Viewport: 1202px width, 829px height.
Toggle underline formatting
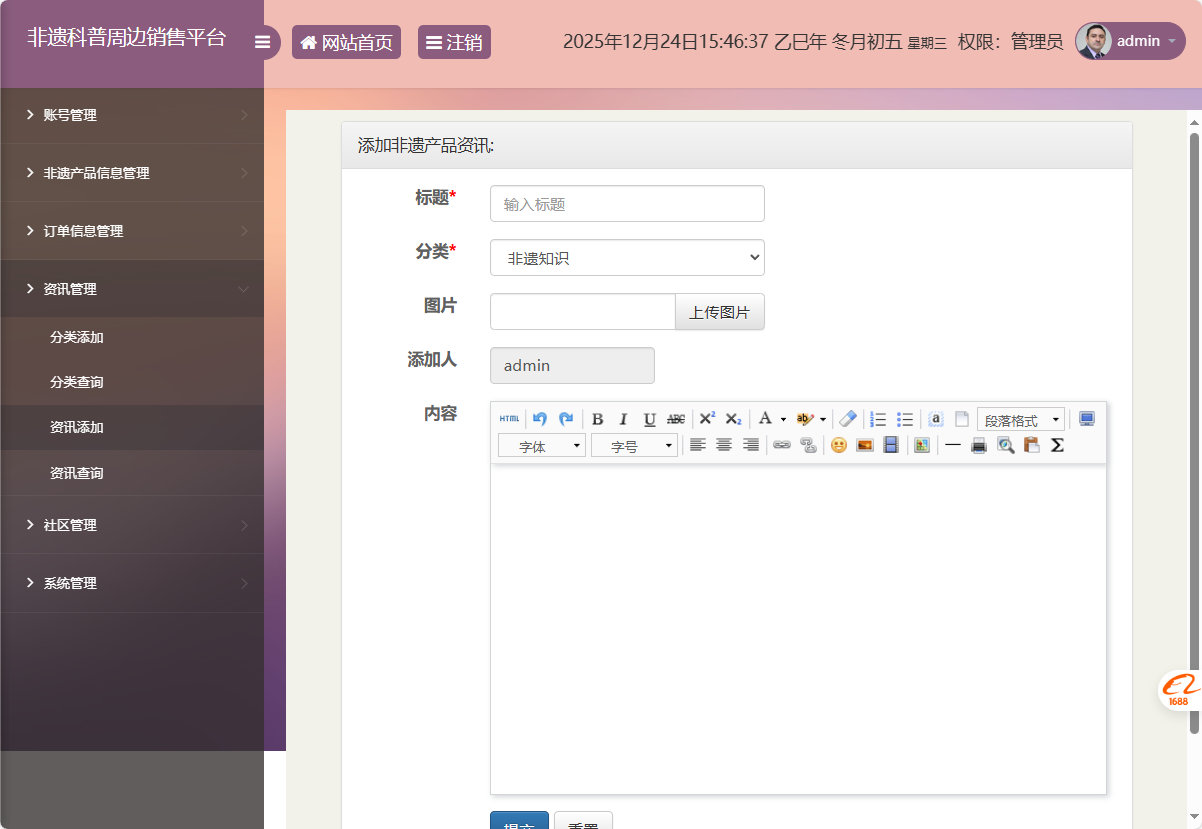coord(649,419)
